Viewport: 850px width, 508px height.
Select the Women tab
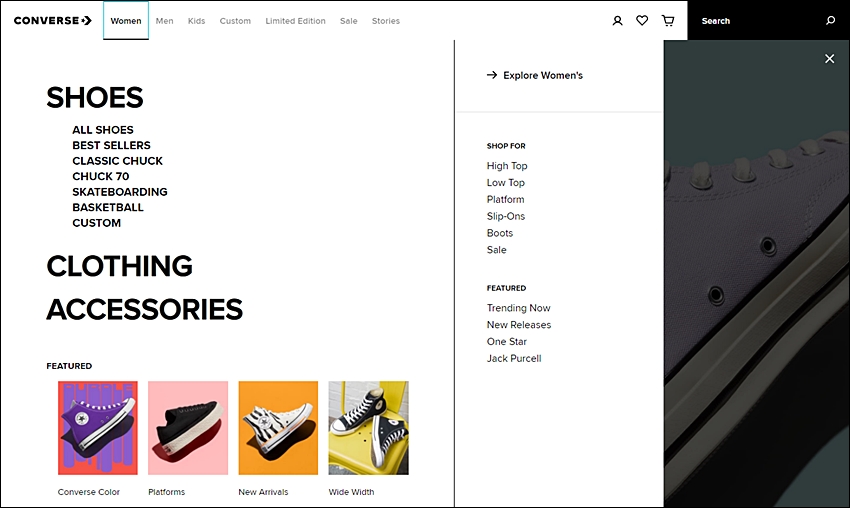126,21
